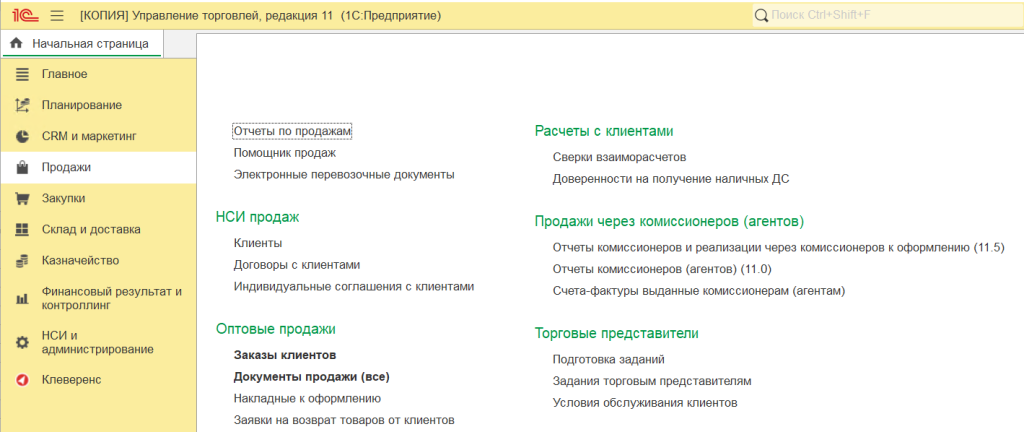Image resolution: width=1024 pixels, height=432 pixels.
Task: Open the Закупки section
Action: pos(98,198)
